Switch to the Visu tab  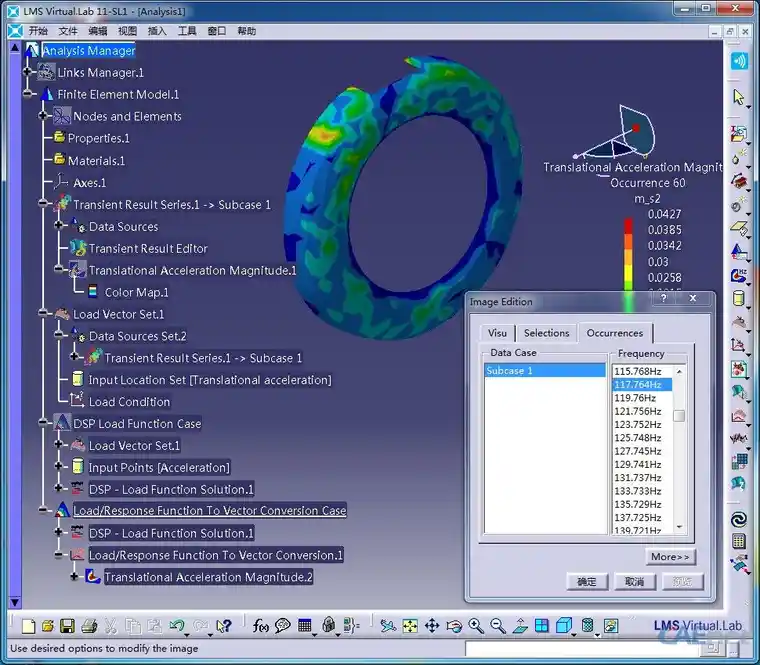click(497, 333)
